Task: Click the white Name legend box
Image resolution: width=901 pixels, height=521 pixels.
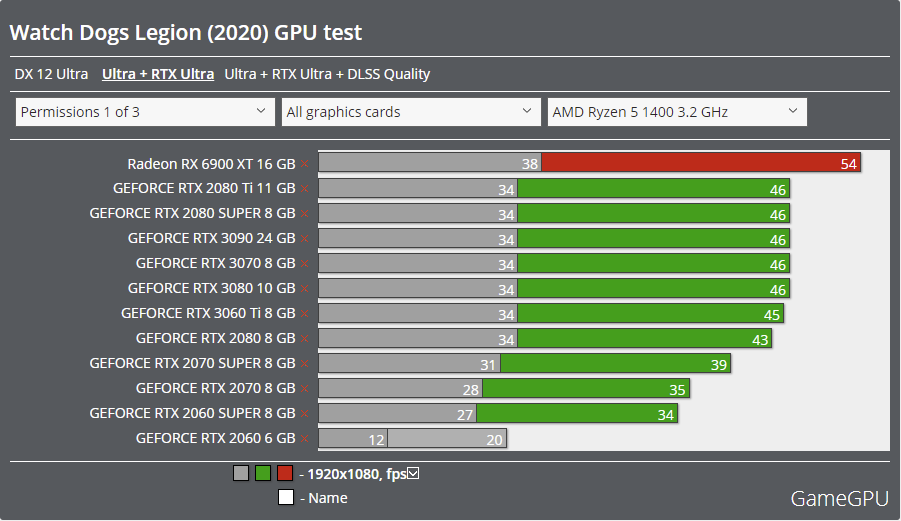Action: click(x=286, y=498)
